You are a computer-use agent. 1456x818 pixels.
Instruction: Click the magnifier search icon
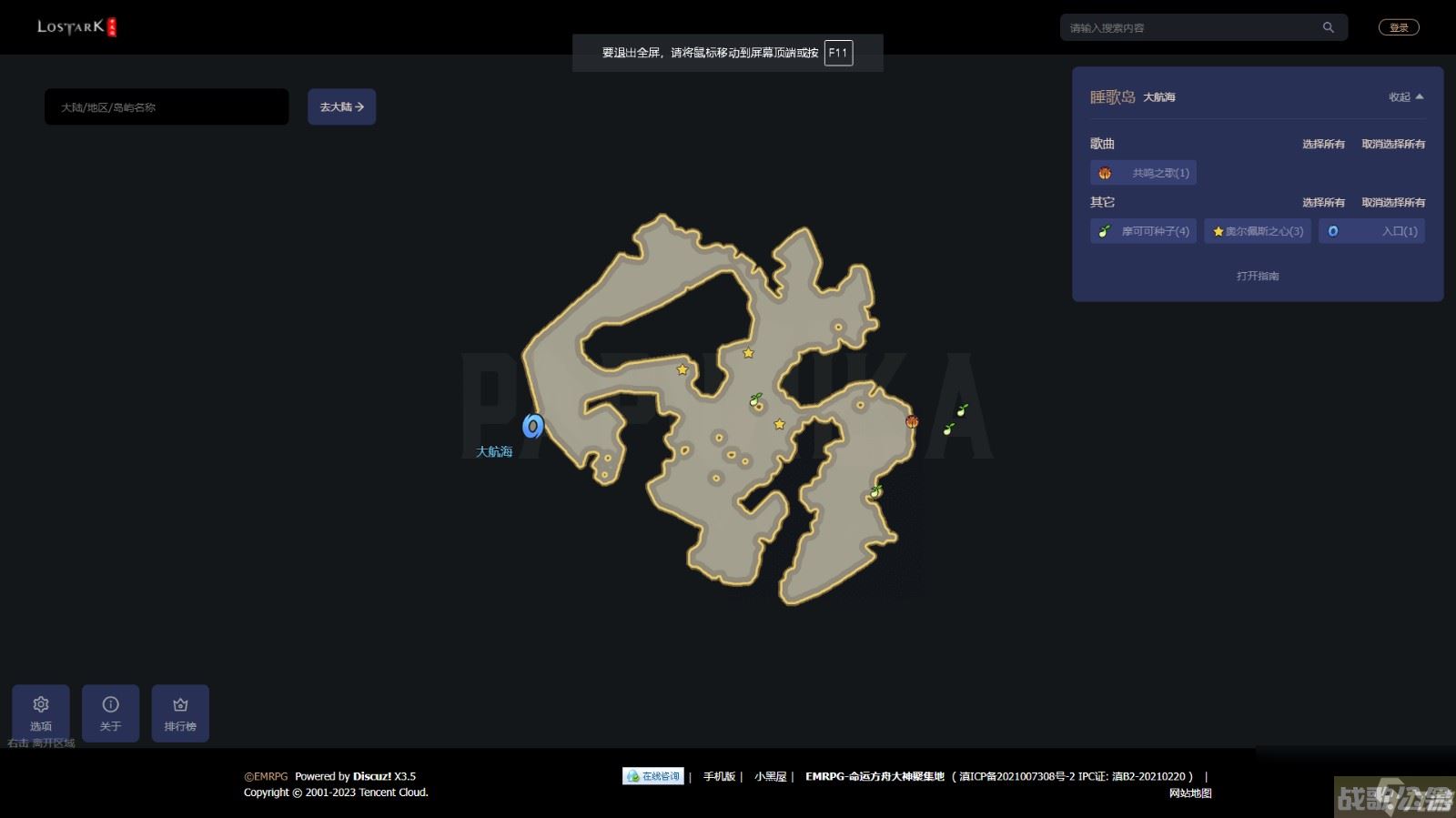click(1328, 27)
